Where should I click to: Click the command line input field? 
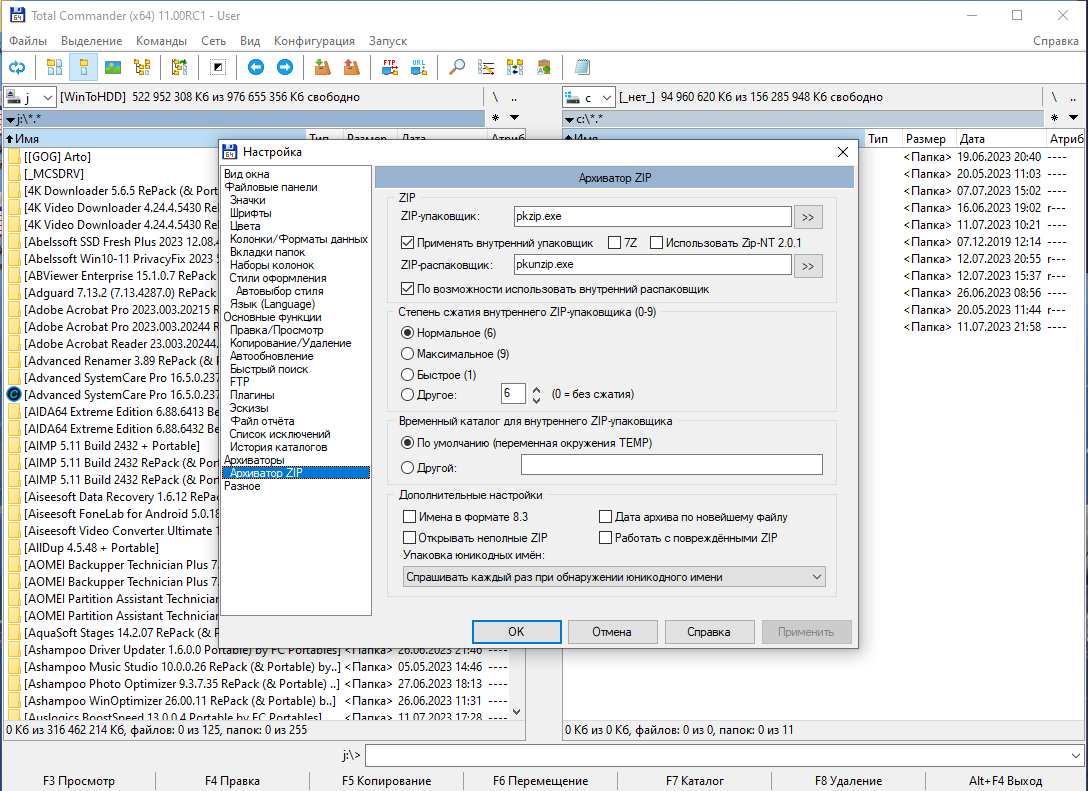pyautogui.click(x=716, y=755)
